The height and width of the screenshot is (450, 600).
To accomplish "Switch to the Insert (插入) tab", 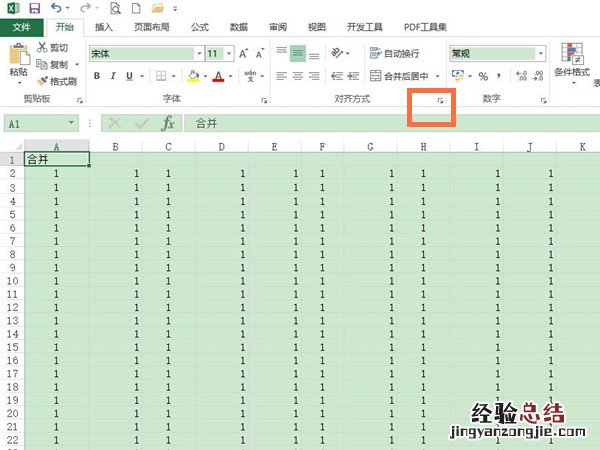I will (x=104, y=27).
